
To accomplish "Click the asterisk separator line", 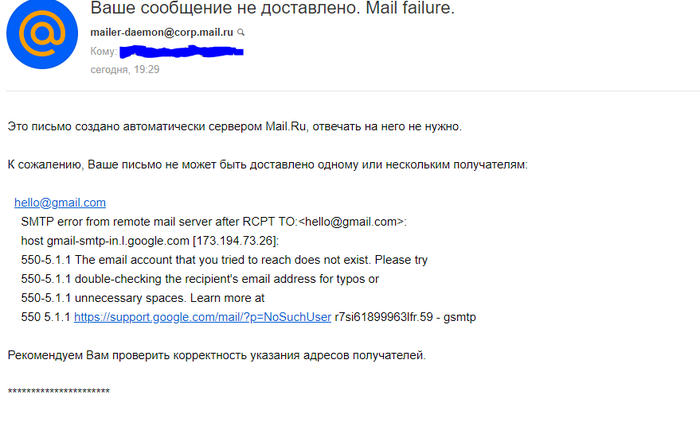I will 58,391.
